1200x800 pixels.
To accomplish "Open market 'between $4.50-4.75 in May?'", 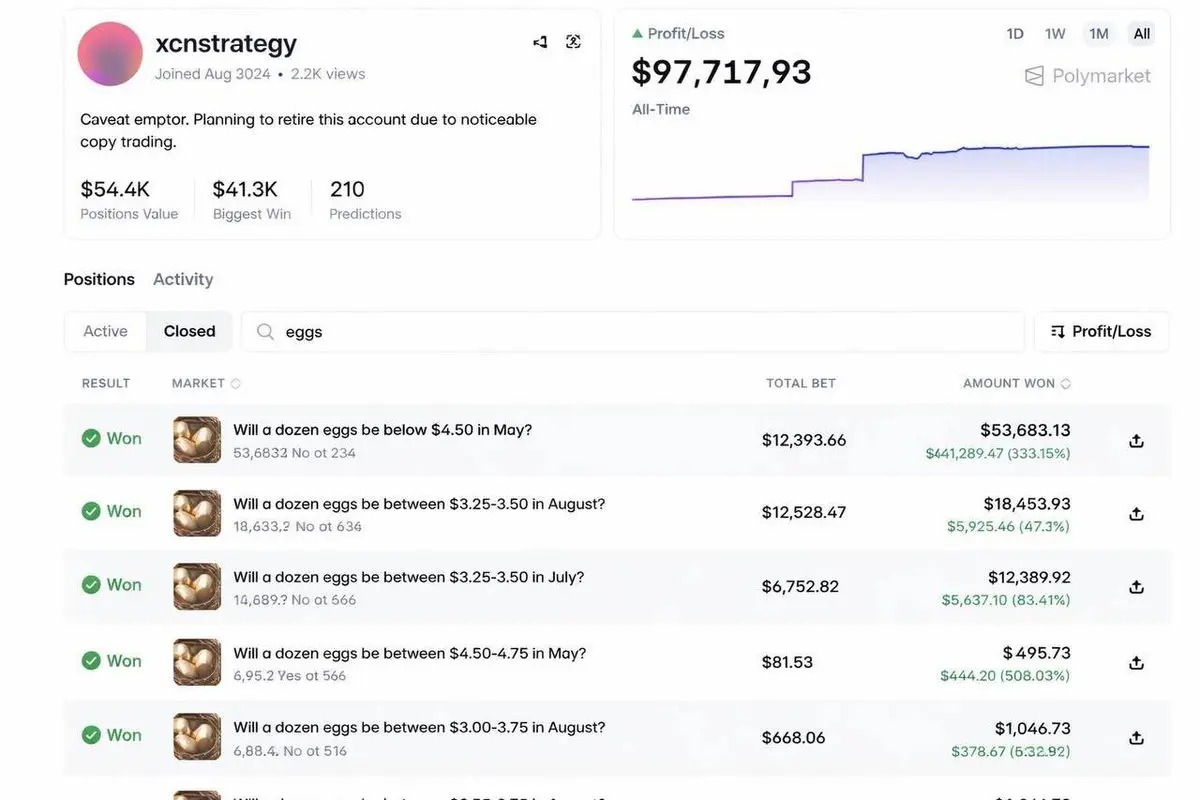I will 409,653.
